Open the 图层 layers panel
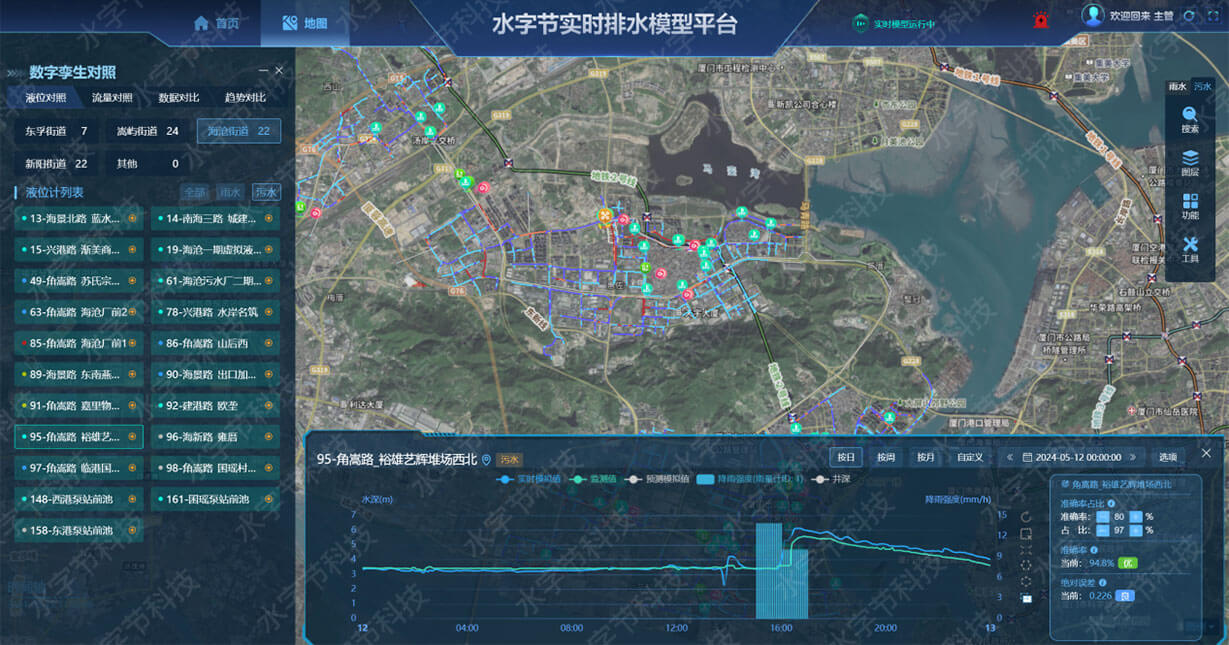Viewport: 1229px width, 645px height. coord(1190,163)
